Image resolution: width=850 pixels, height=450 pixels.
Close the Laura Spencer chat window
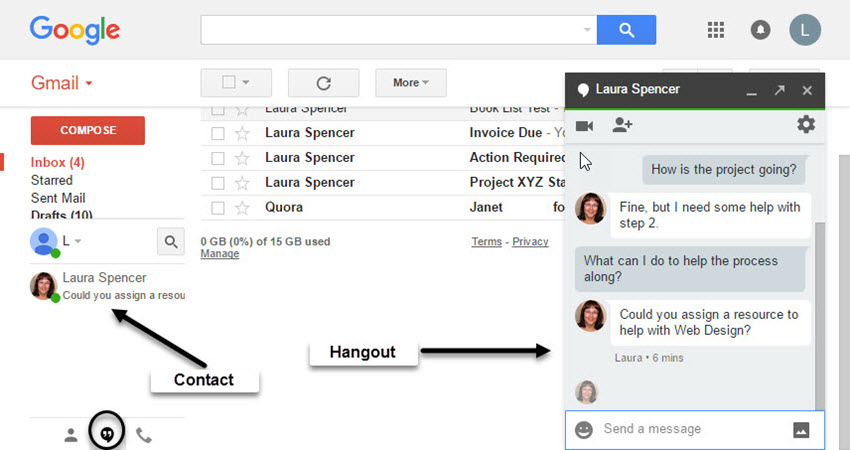(807, 90)
